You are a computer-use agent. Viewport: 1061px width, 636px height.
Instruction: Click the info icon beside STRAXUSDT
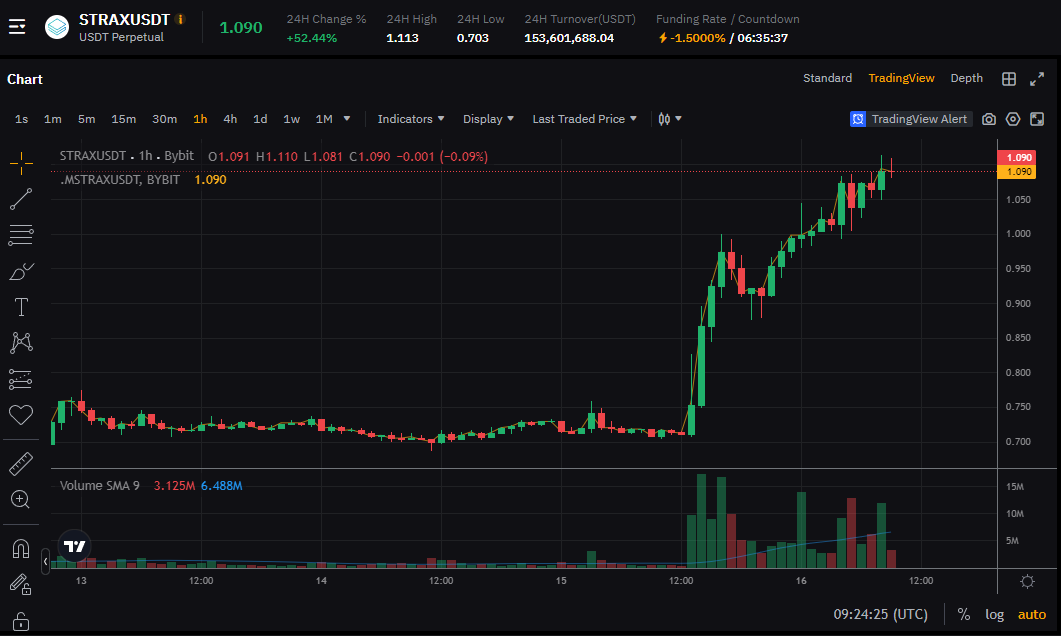point(180,19)
